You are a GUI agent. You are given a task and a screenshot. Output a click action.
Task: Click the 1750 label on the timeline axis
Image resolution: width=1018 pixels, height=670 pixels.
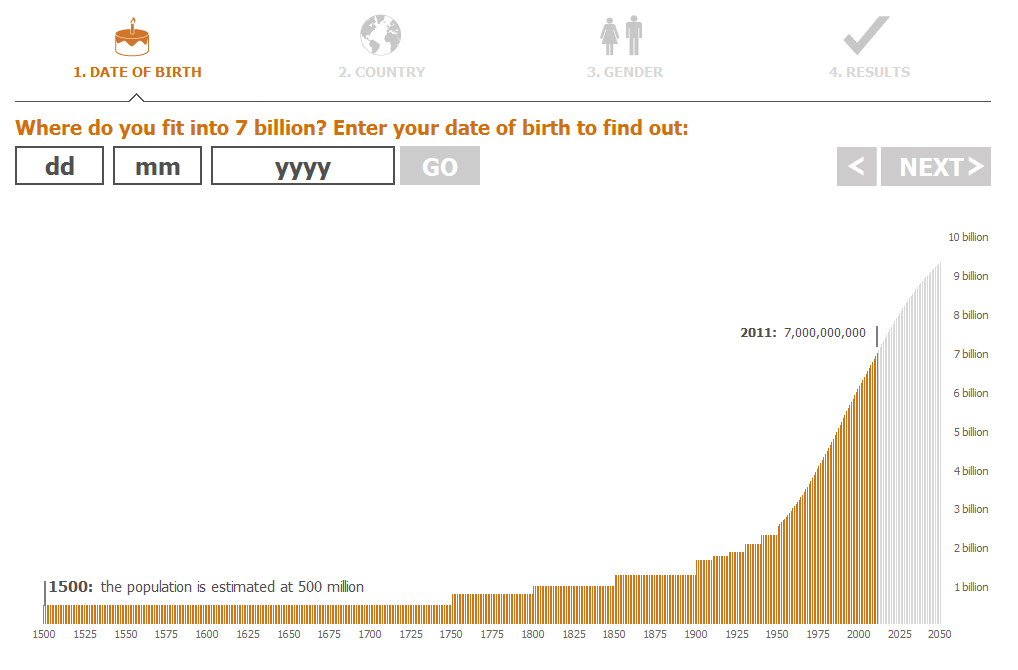pos(452,634)
